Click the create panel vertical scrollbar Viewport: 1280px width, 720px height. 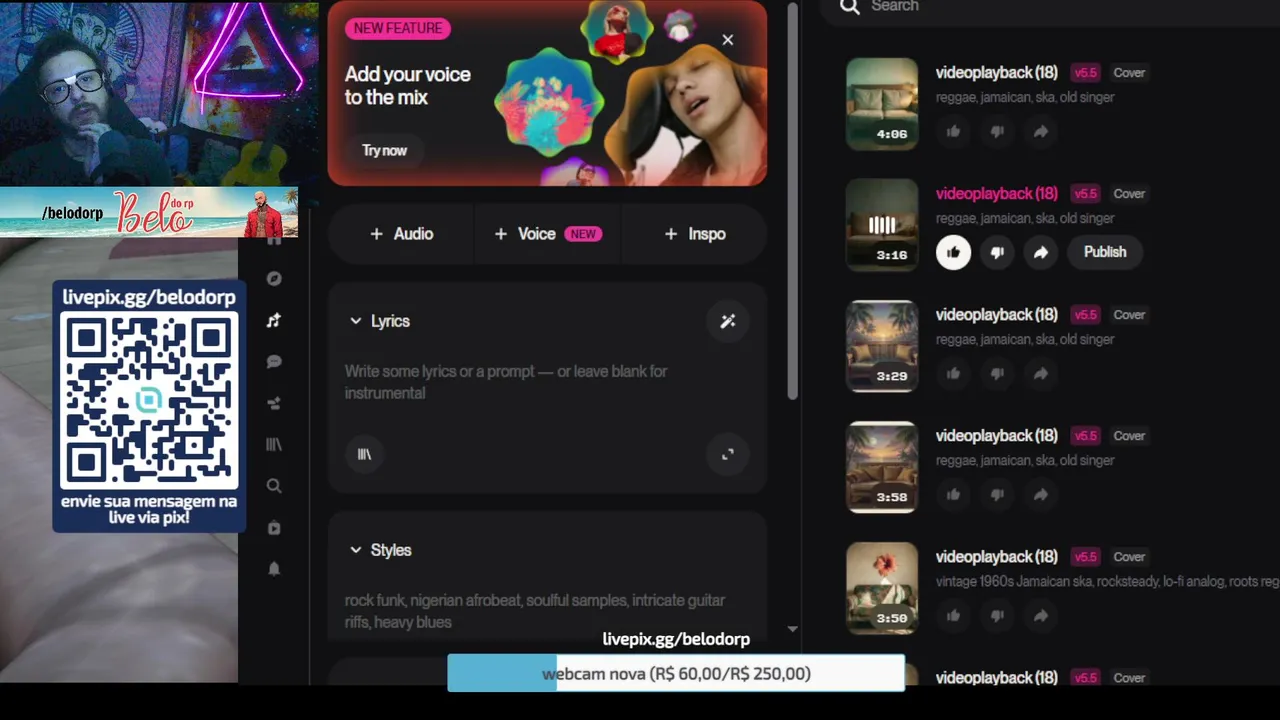[x=792, y=200]
